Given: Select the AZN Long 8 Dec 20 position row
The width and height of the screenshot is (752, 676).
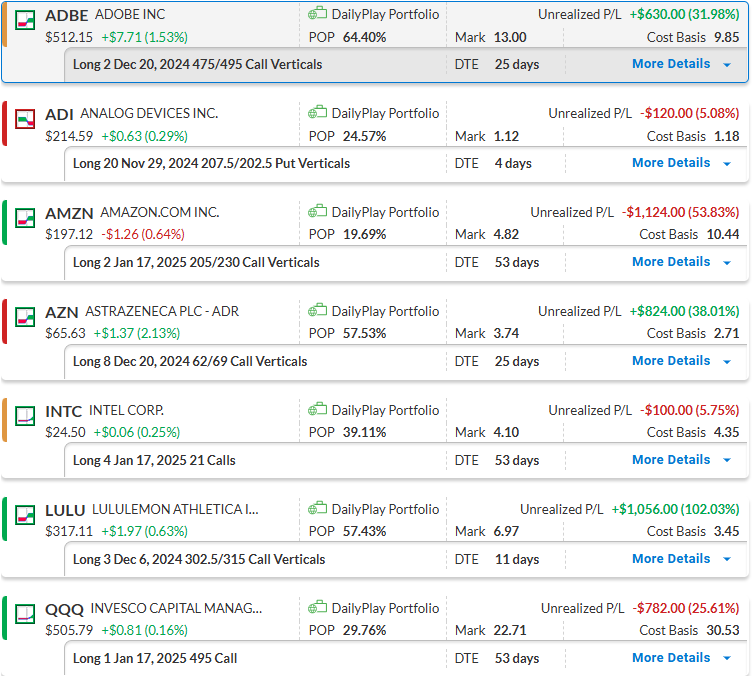Looking at the screenshot, I should click(190, 361).
